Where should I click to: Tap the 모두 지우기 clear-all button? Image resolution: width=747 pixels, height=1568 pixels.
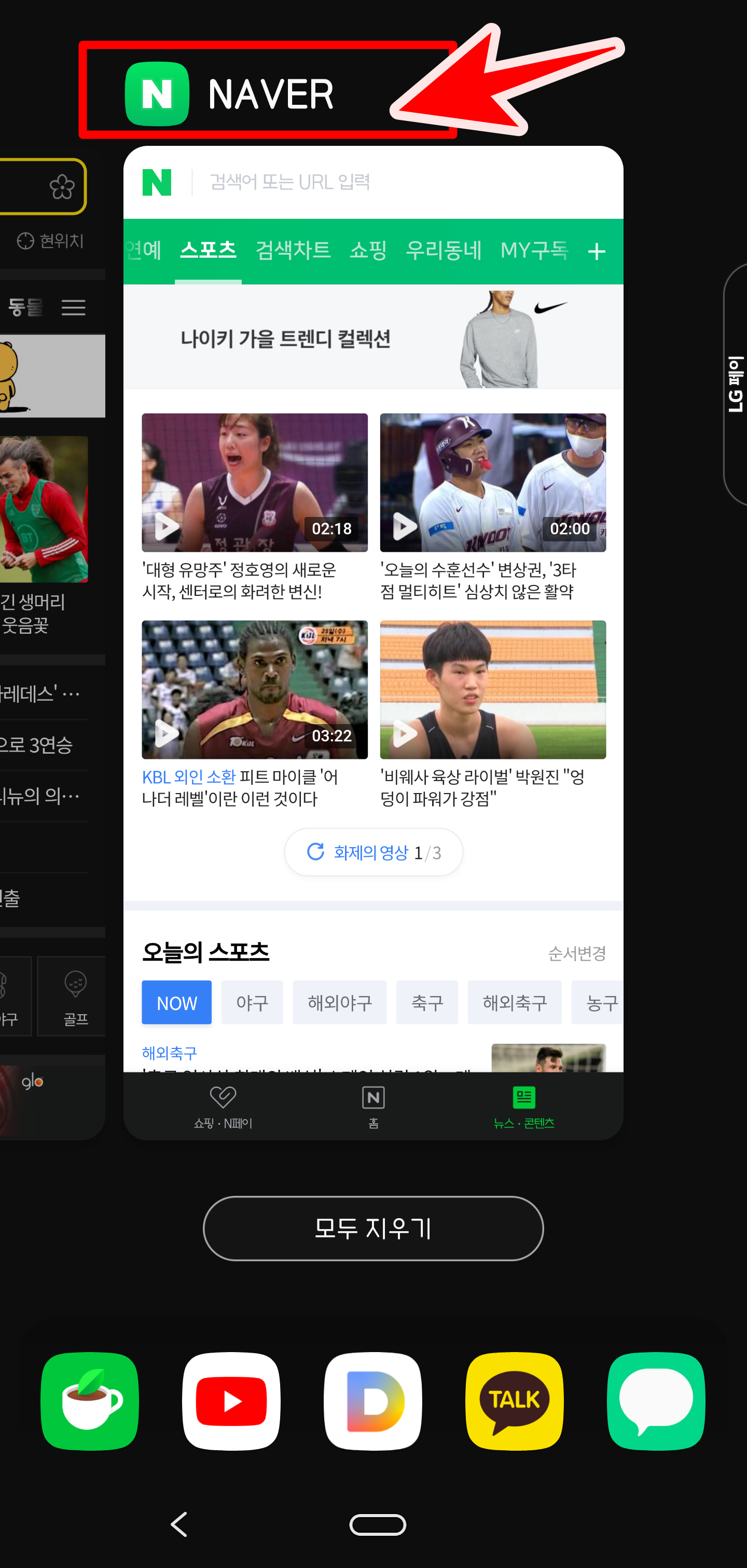[373, 1228]
